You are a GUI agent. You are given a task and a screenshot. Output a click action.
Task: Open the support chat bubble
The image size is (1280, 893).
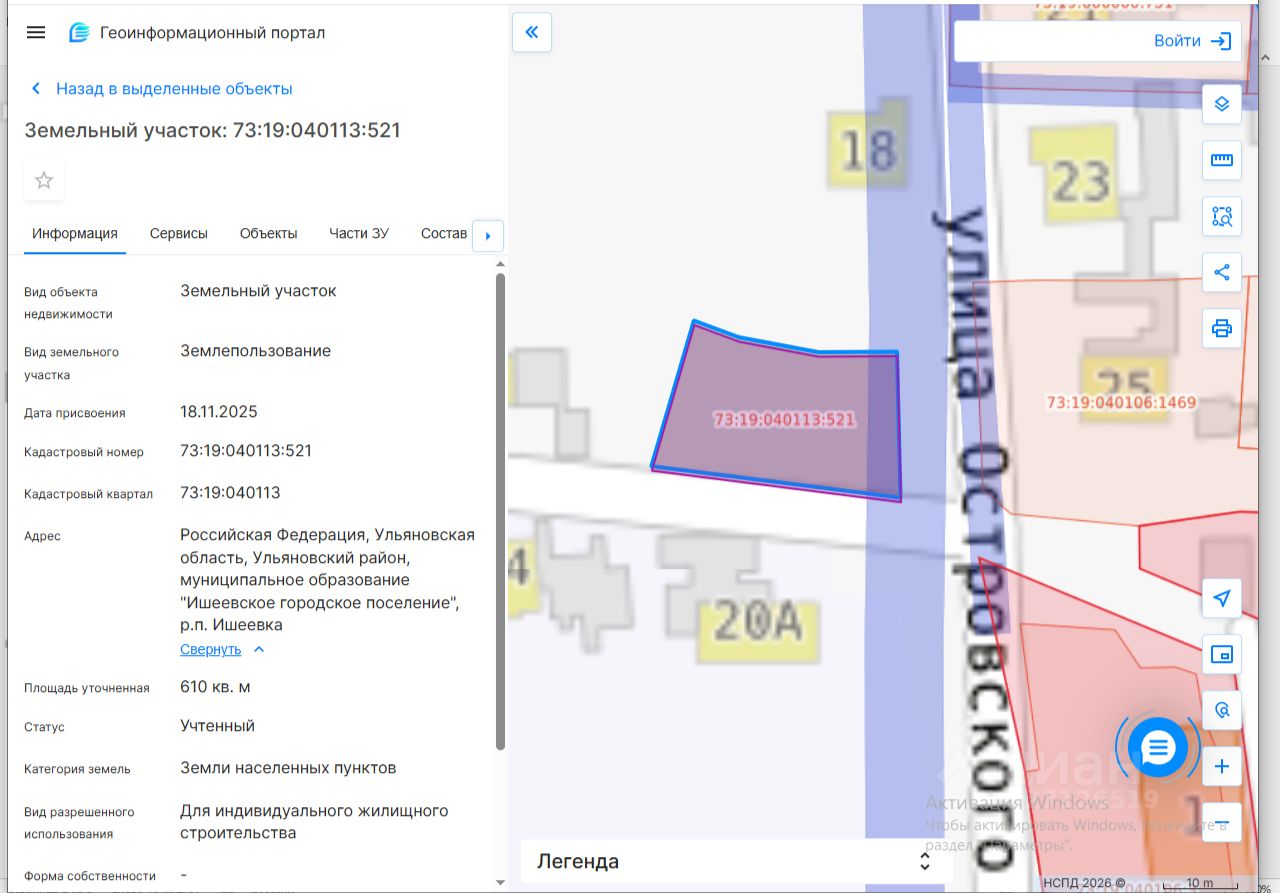[1158, 747]
